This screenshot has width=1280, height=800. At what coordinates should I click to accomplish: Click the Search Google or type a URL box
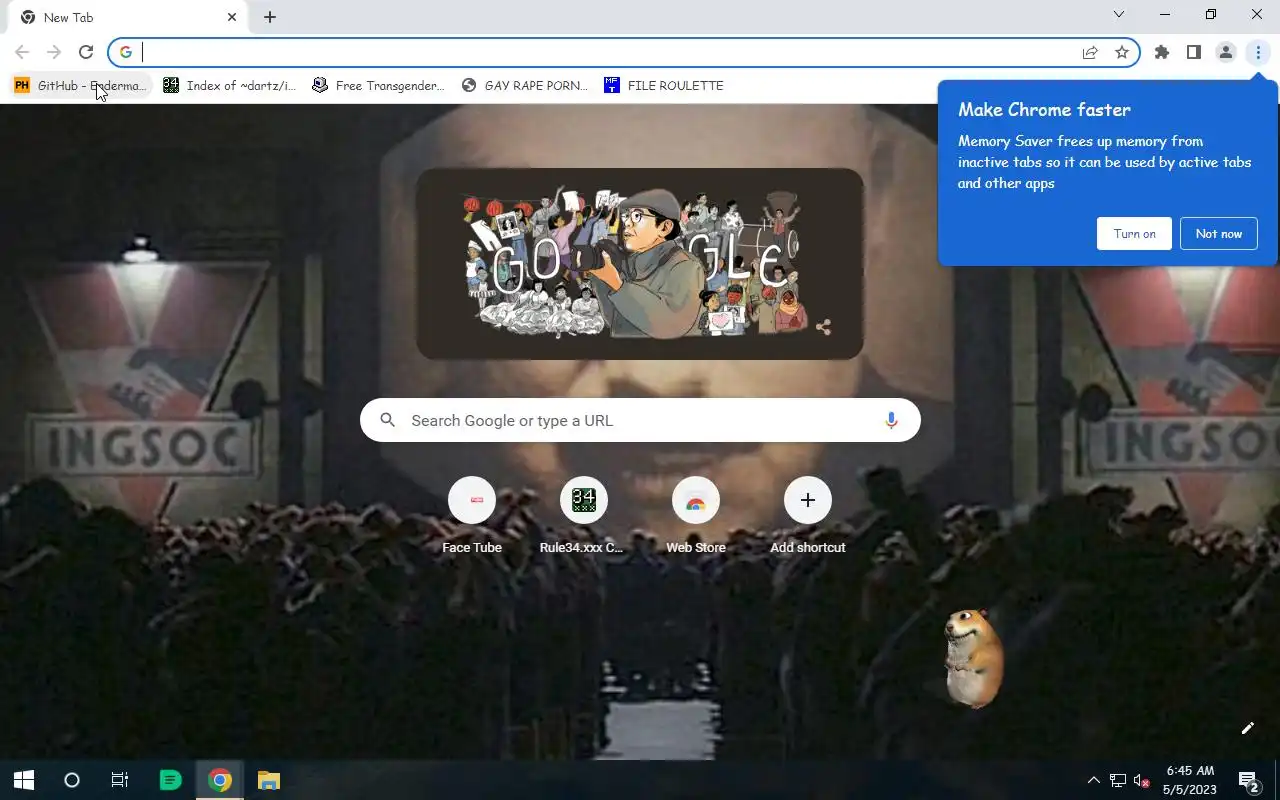(640, 420)
